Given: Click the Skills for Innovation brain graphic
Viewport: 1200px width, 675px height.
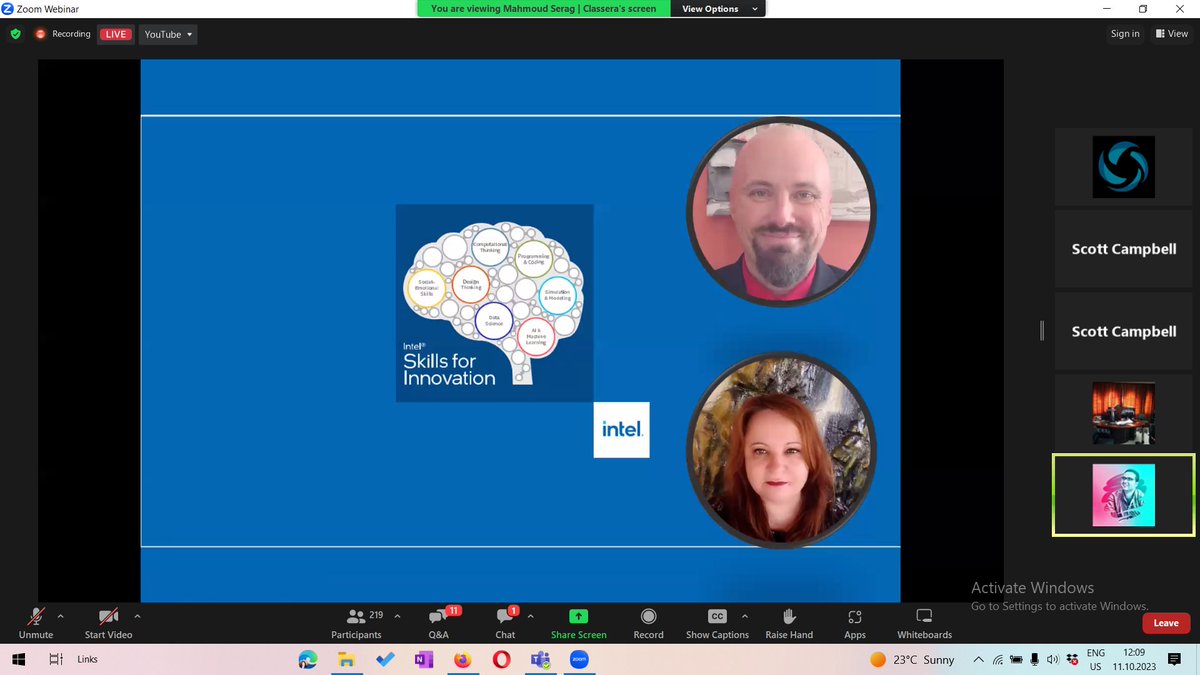Looking at the screenshot, I should (495, 303).
